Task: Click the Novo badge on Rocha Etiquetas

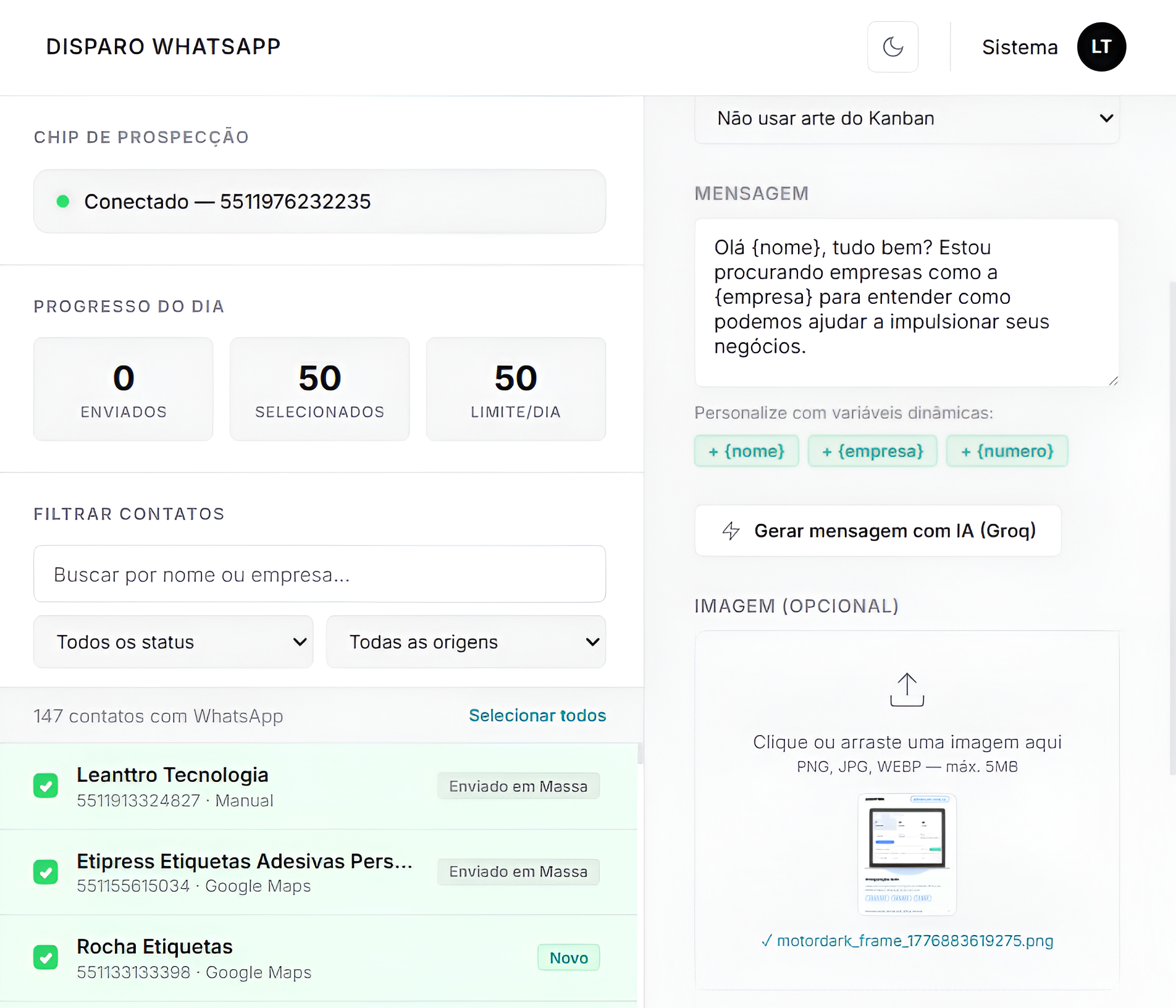Action: click(568, 957)
